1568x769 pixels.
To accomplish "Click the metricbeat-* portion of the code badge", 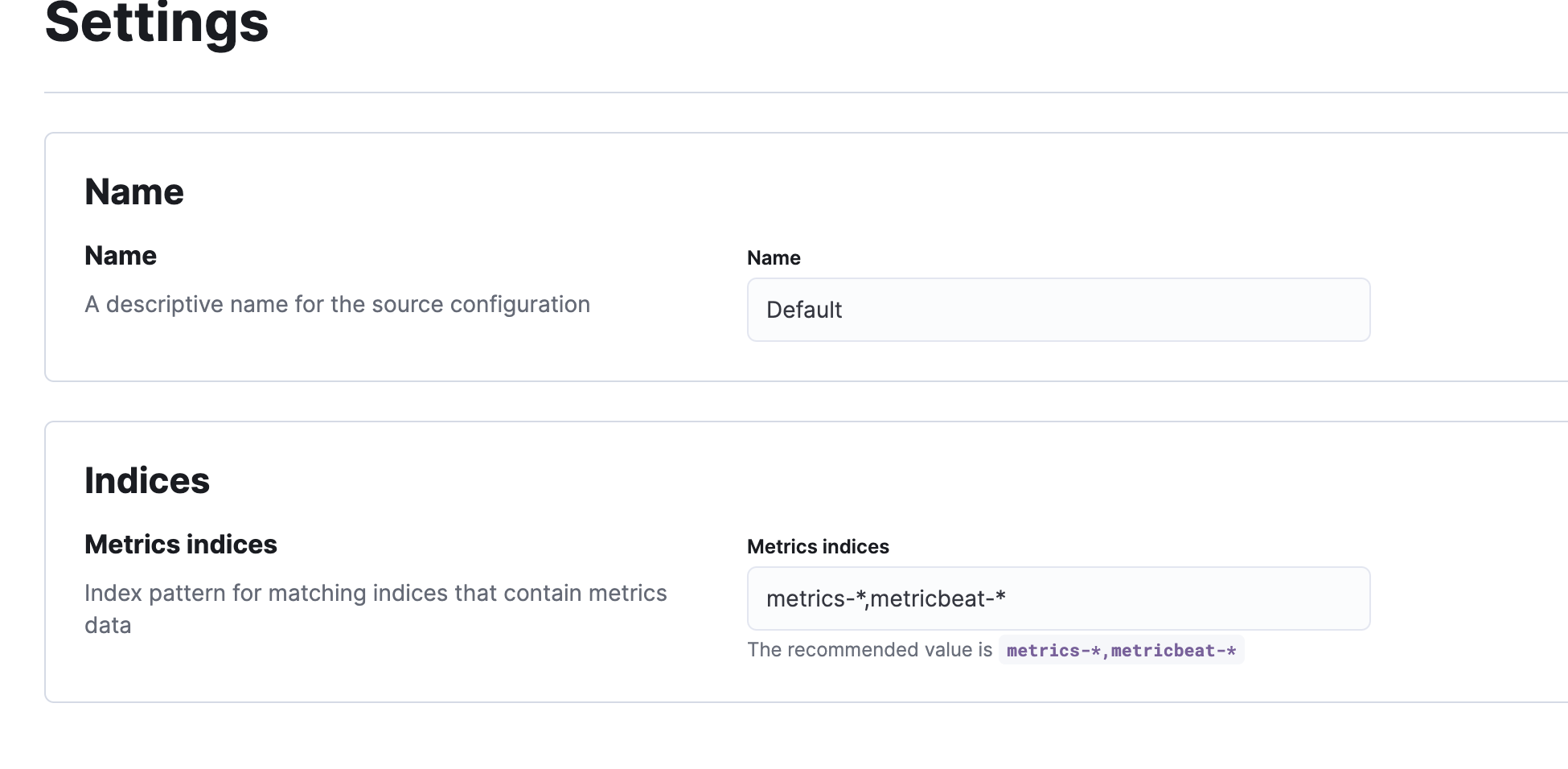I will [x=1174, y=650].
